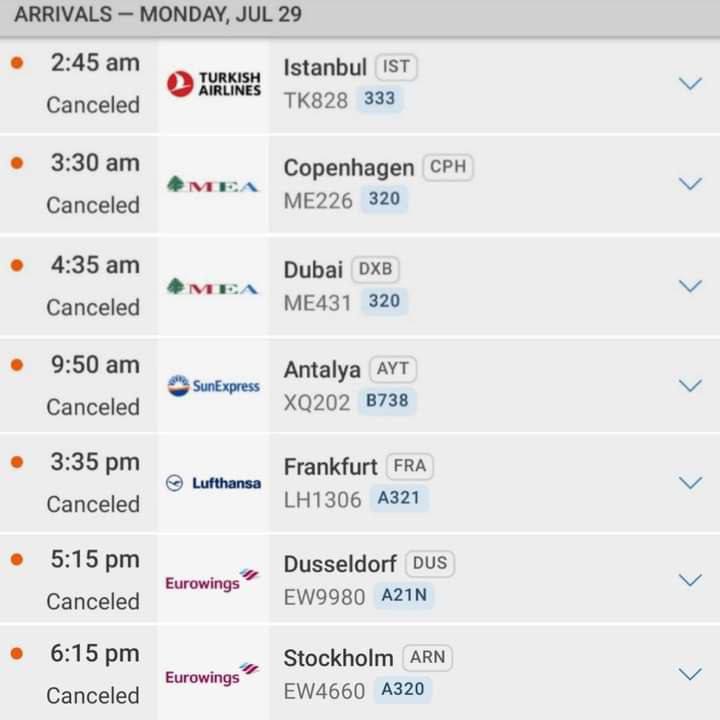Click the MEA logo for Dubai flight

(x=213, y=287)
